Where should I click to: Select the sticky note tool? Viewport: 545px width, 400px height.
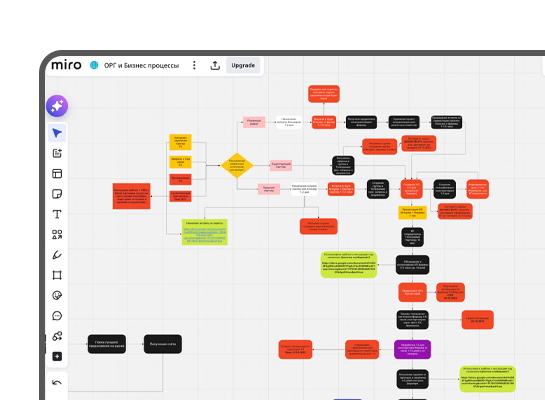(x=57, y=194)
